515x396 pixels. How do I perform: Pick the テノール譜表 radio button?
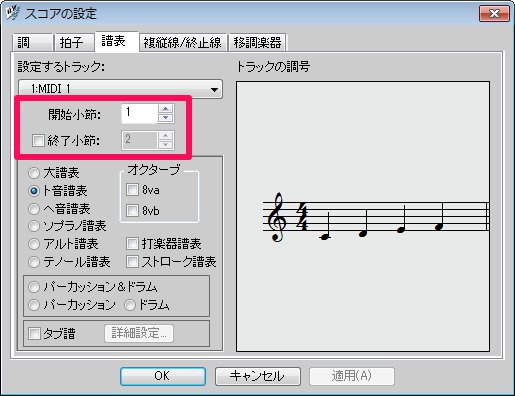click(x=34, y=262)
